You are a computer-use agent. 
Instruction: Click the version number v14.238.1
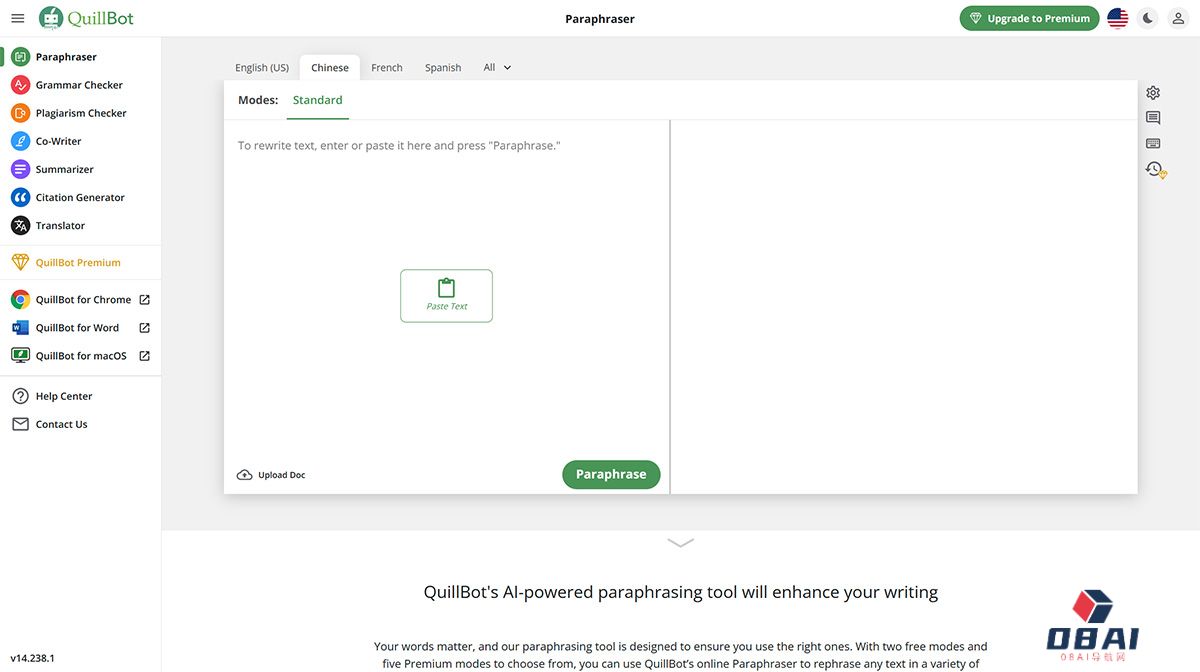point(33,658)
